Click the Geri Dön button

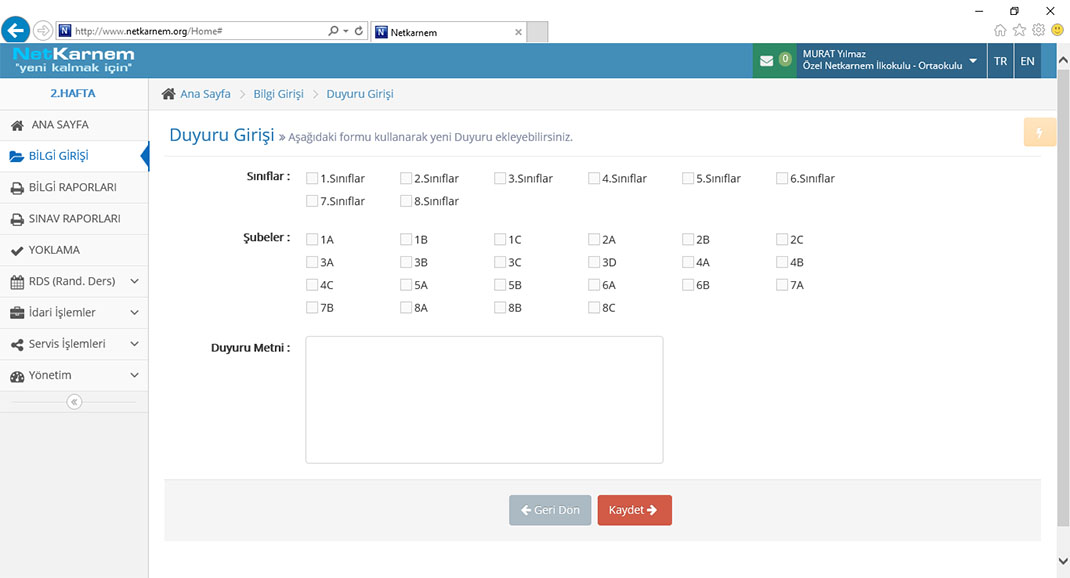[550, 510]
